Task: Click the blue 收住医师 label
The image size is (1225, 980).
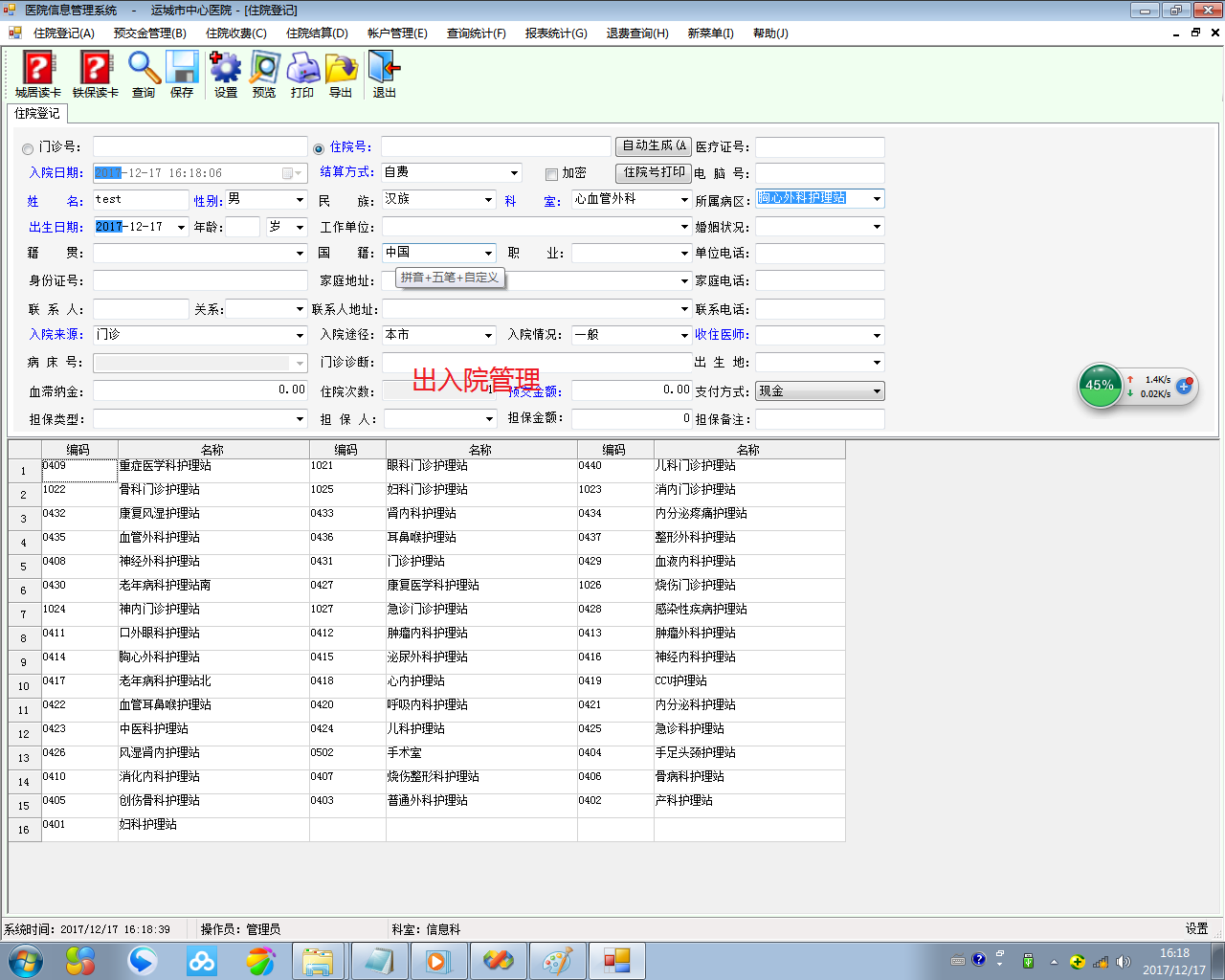Action: coord(723,335)
